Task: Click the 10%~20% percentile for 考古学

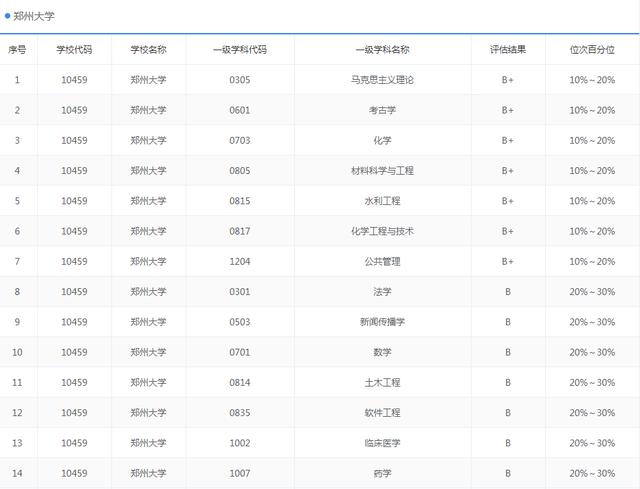Action: pyautogui.click(x=592, y=110)
